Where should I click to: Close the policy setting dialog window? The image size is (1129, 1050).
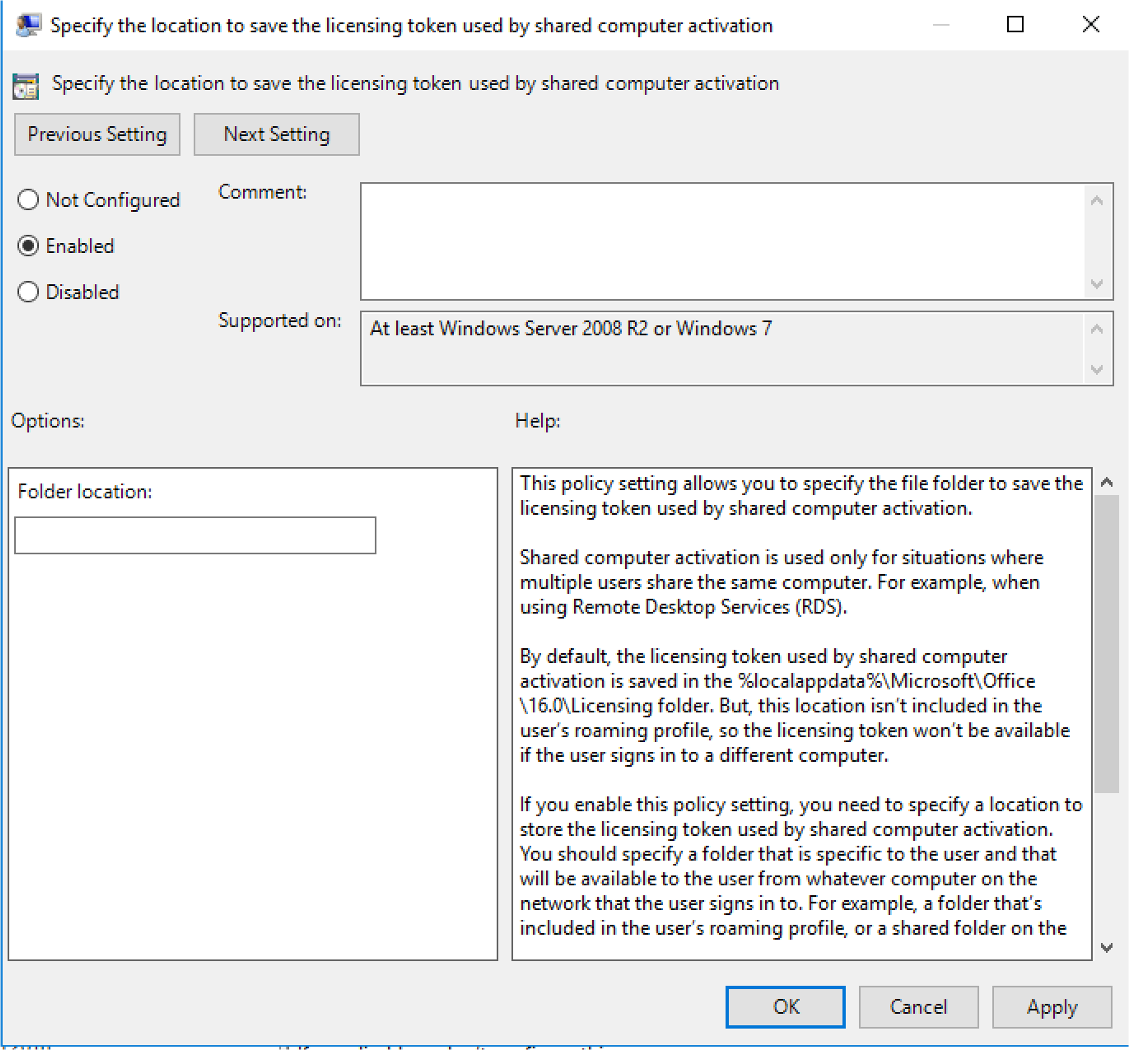[x=1090, y=25]
